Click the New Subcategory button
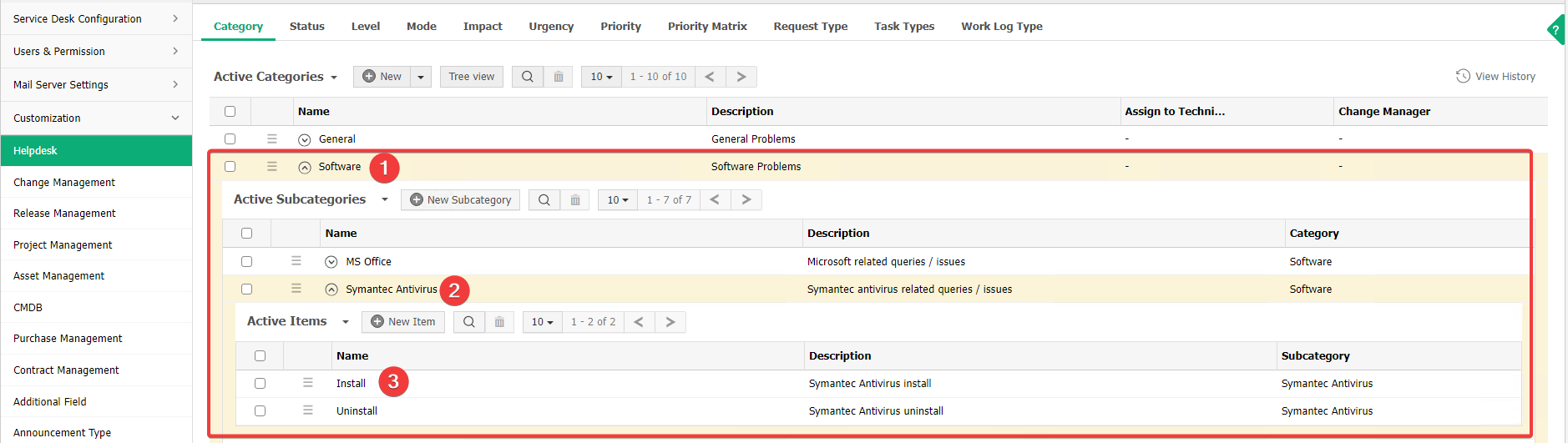This screenshot has height=443, width=1568. point(460,200)
